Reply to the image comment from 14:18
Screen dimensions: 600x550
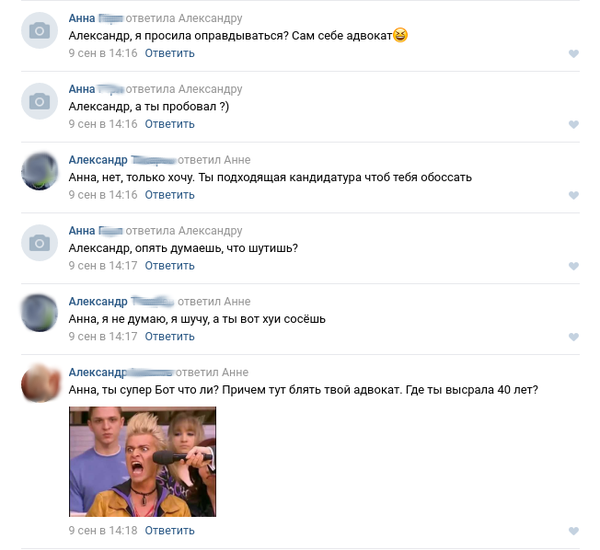click(170, 530)
